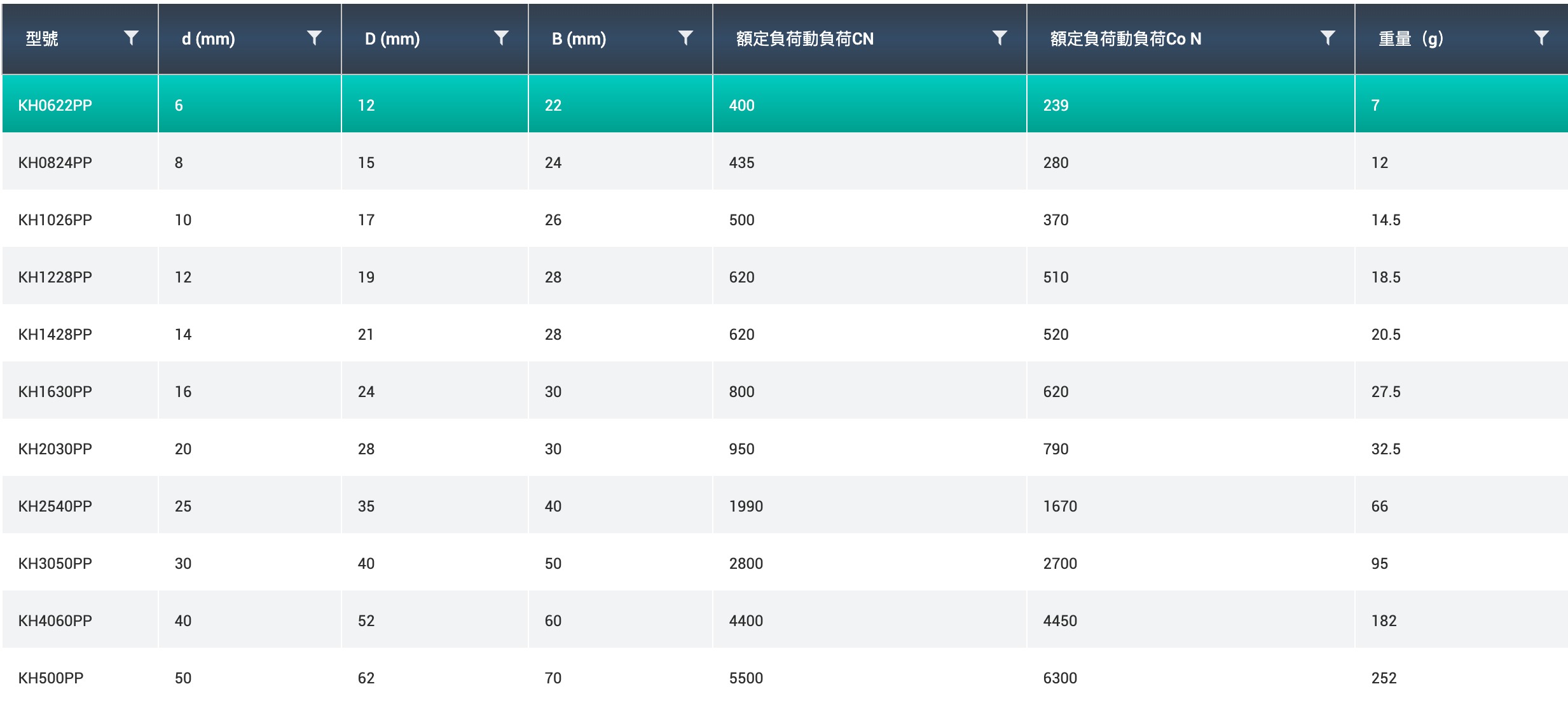The width and height of the screenshot is (1568, 705).
Task: Click the 重量 (g) column filter icon
Action: (1541, 38)
